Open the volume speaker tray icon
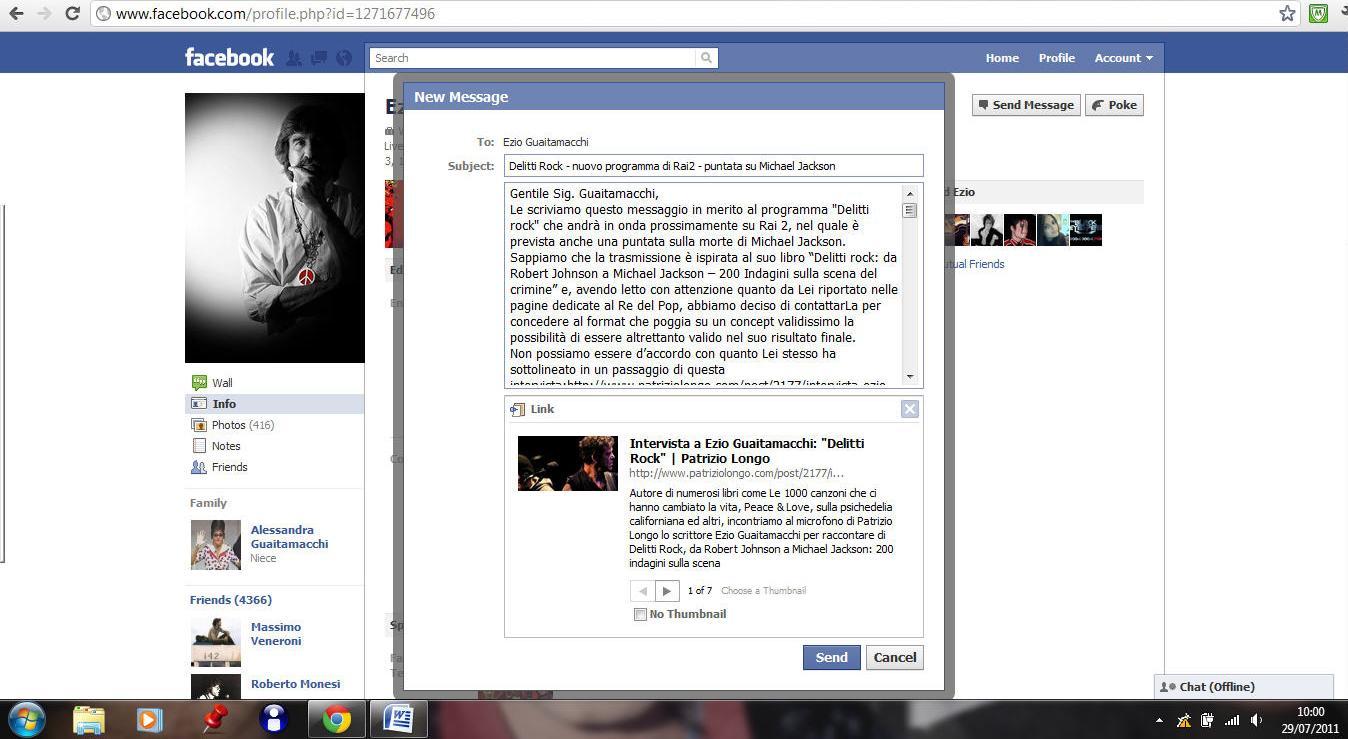Viewport: 1348px width, 739px height. point(1257,720)
